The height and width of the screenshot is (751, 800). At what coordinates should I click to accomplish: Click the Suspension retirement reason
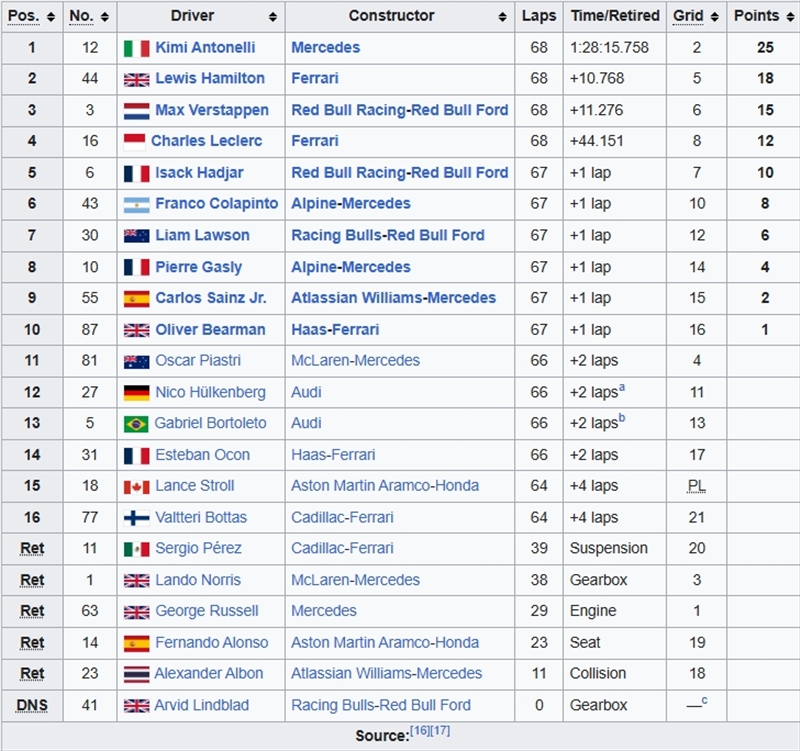coord(609,548)
